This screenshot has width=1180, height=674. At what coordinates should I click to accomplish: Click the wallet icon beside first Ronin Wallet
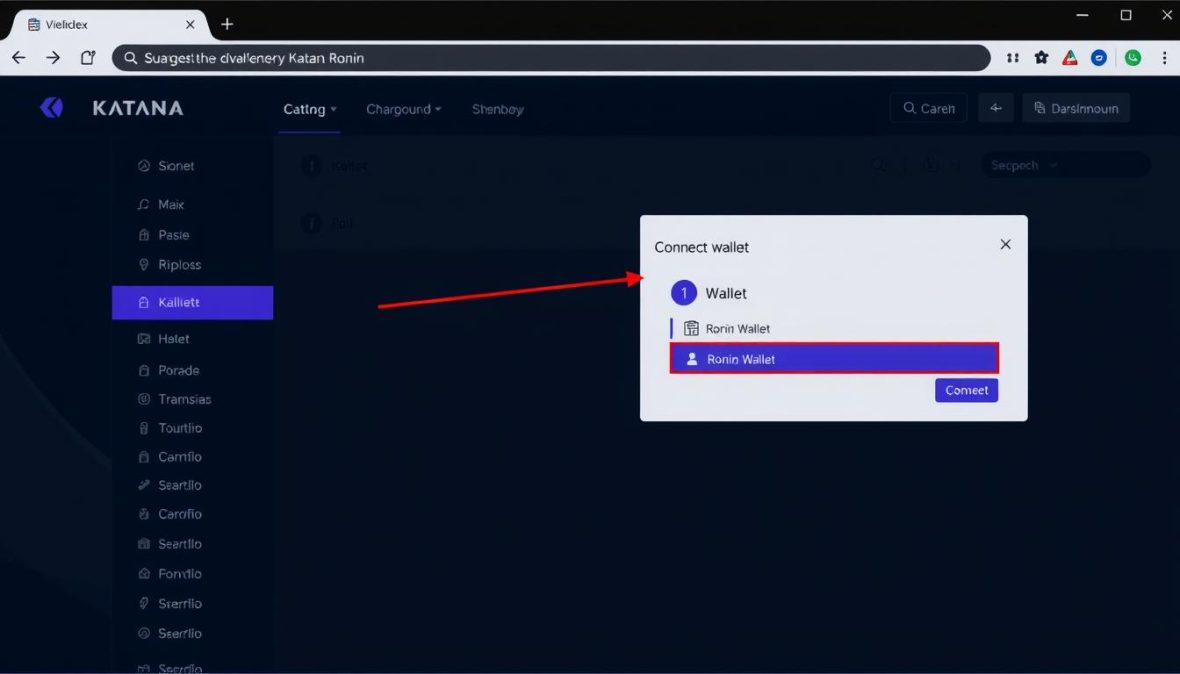[691, 329]
